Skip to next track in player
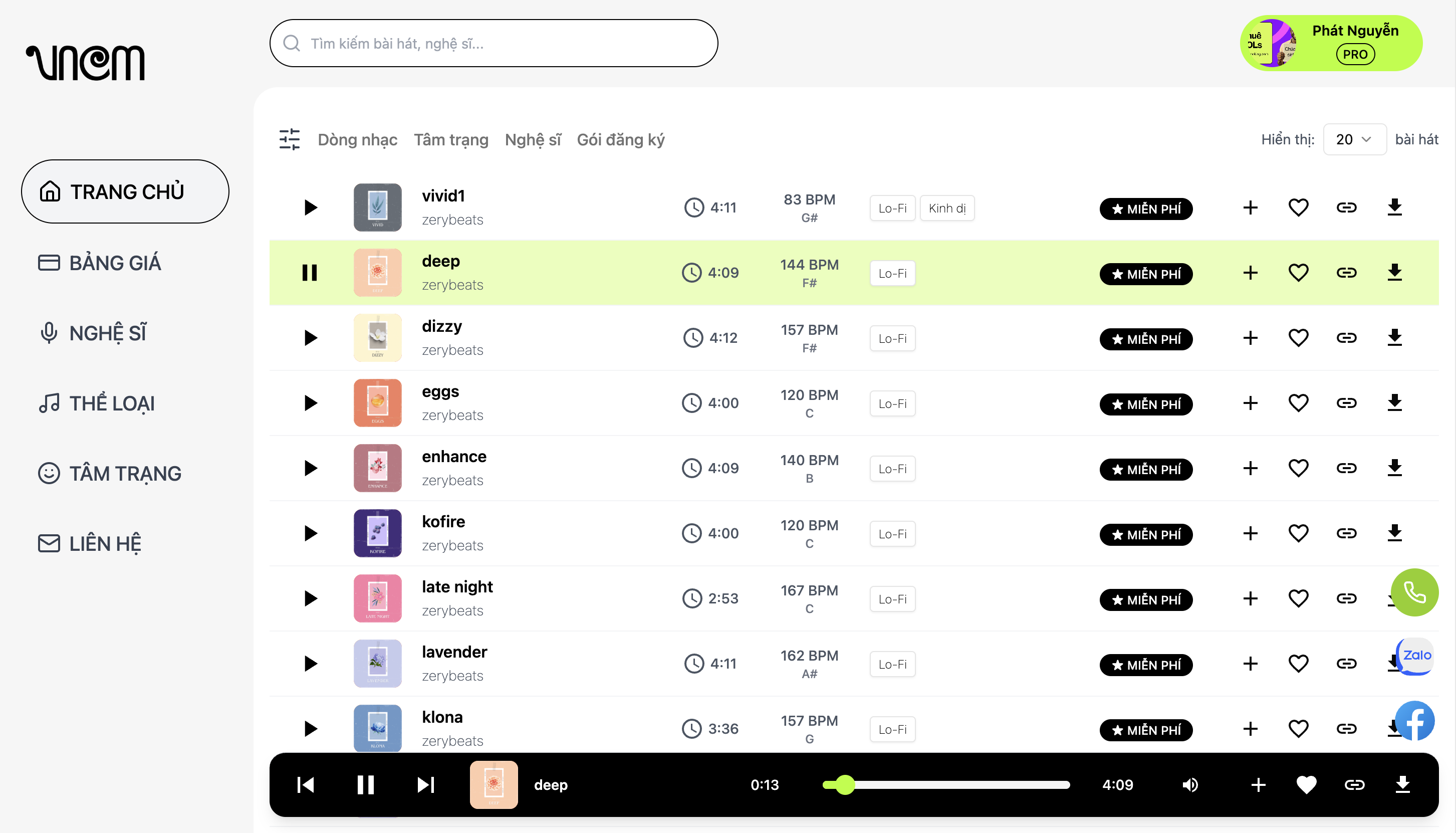Viewport: 1456px width, 833px height. point(425,784)
